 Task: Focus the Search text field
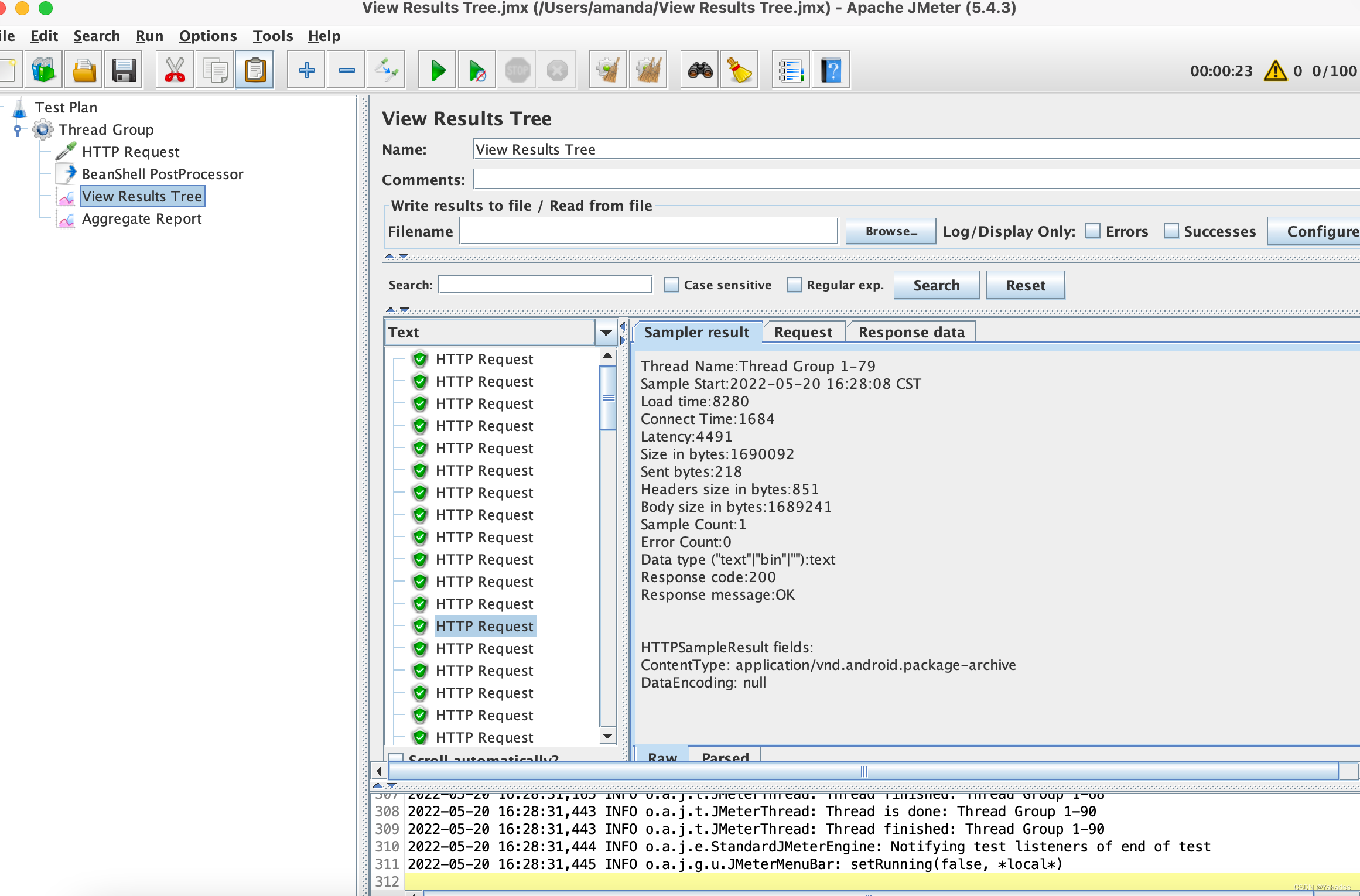click(x=545, y=285)
